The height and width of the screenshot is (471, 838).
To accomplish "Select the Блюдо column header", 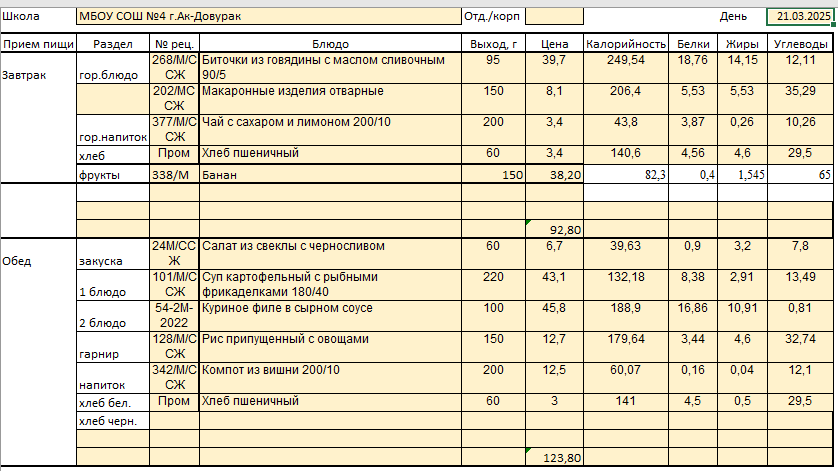I will pos(330,44).
